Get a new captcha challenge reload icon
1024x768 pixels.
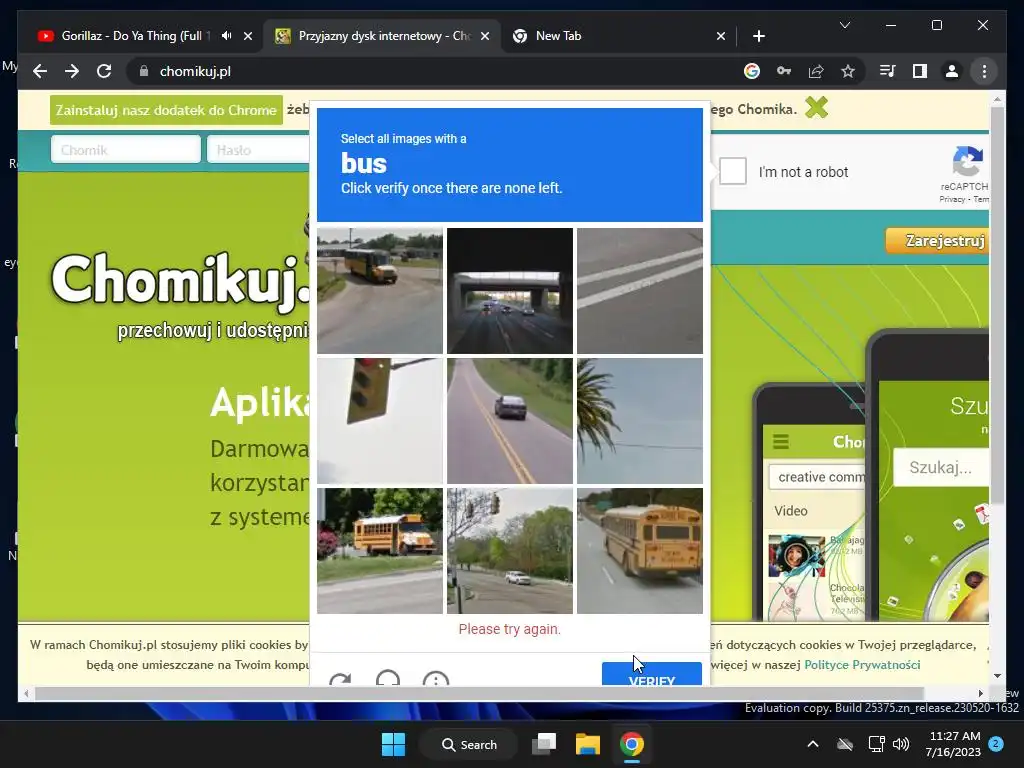(340, 679)
